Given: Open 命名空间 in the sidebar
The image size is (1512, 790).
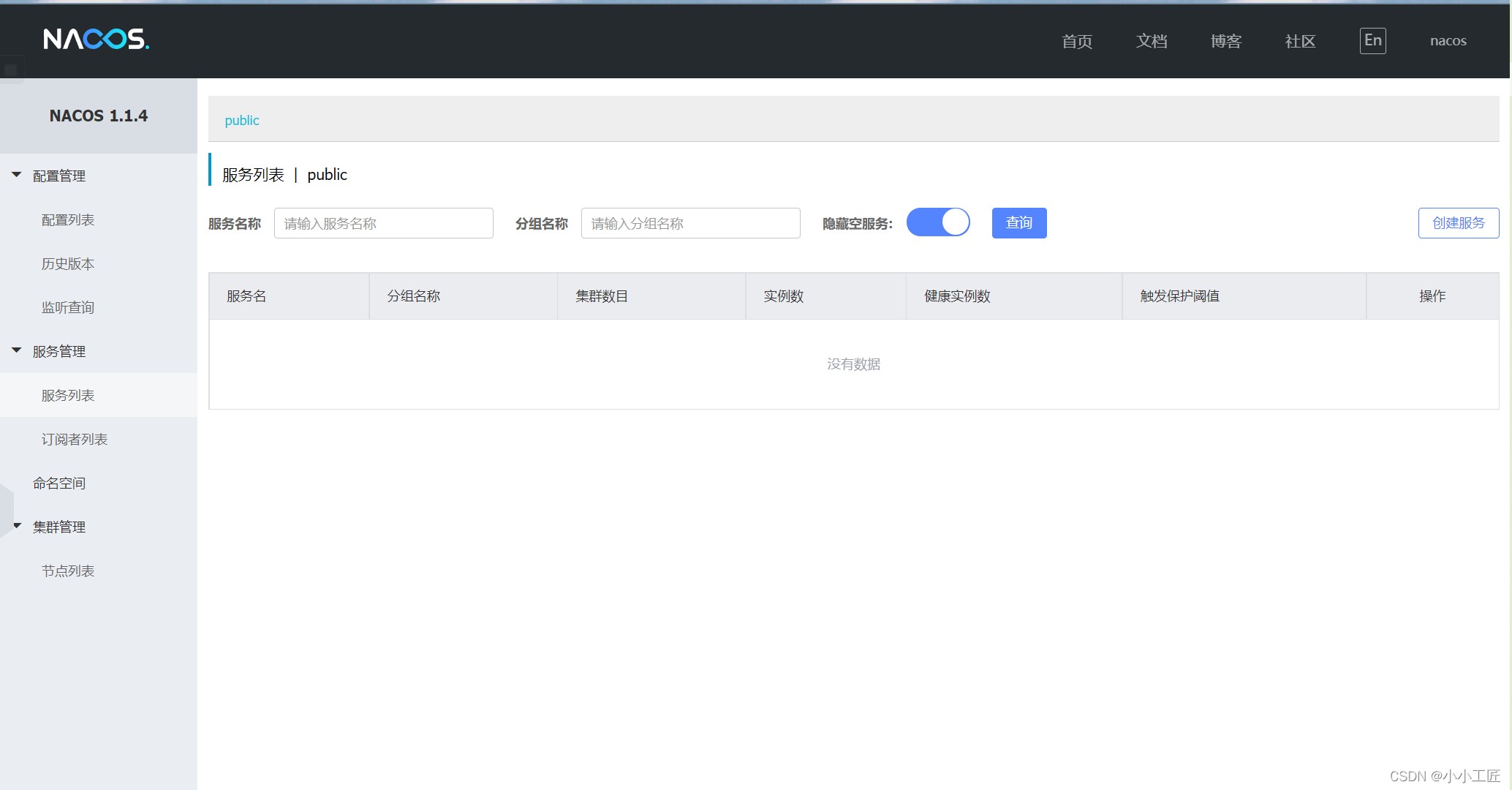Looking at the screenshot, I should point(58,483).
